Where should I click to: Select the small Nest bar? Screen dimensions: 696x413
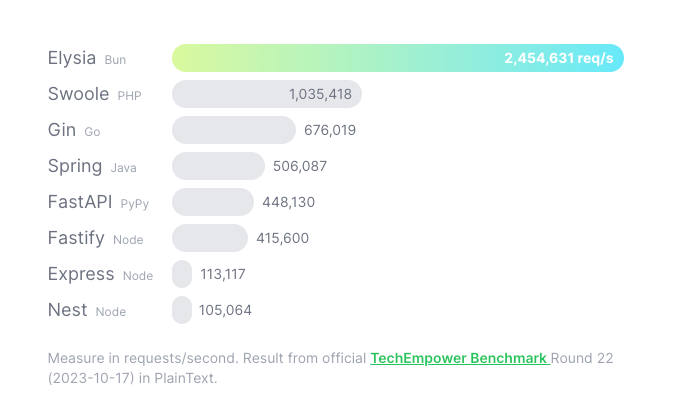182,310
